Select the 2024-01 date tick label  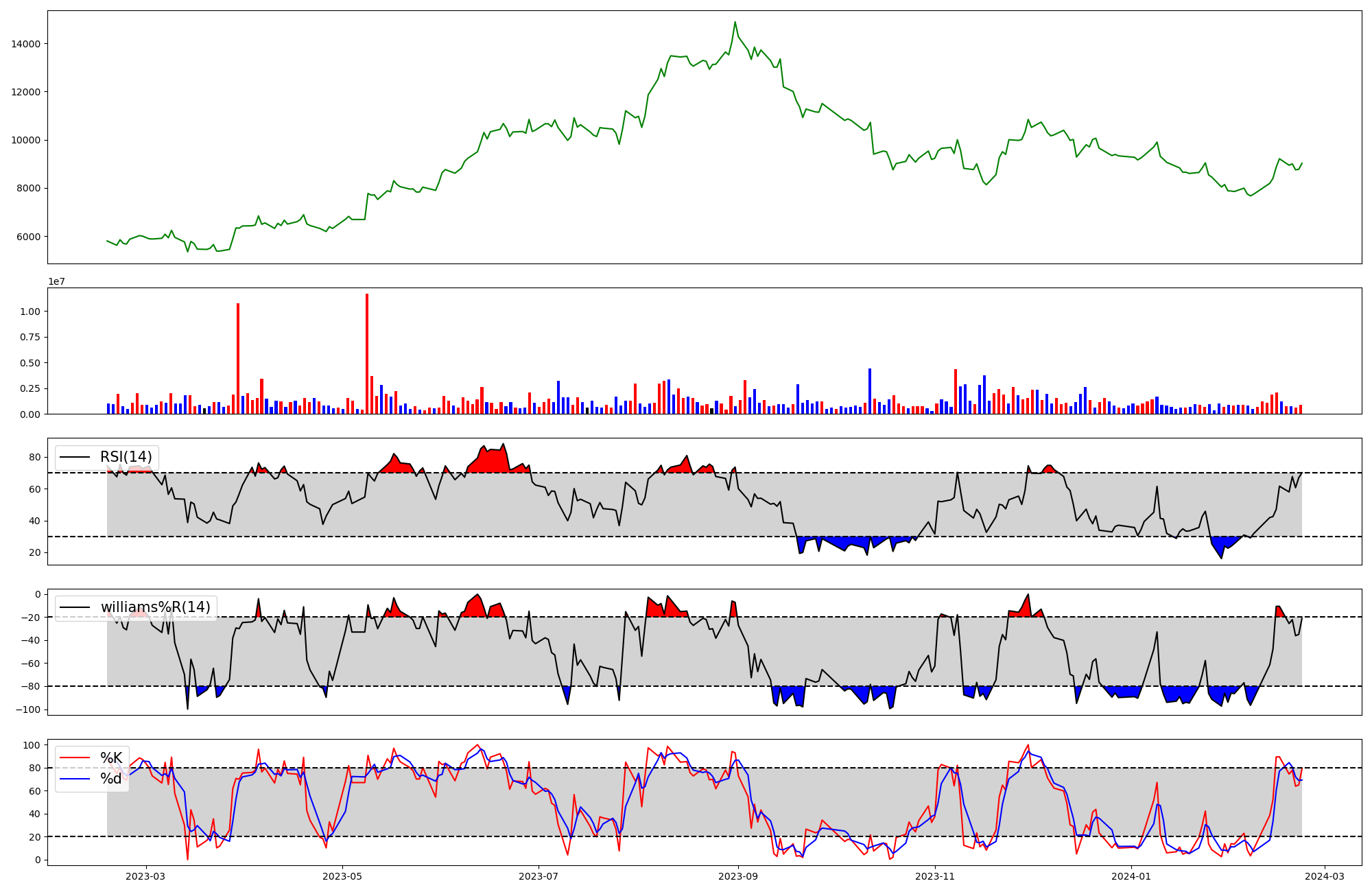point(1131,876)
